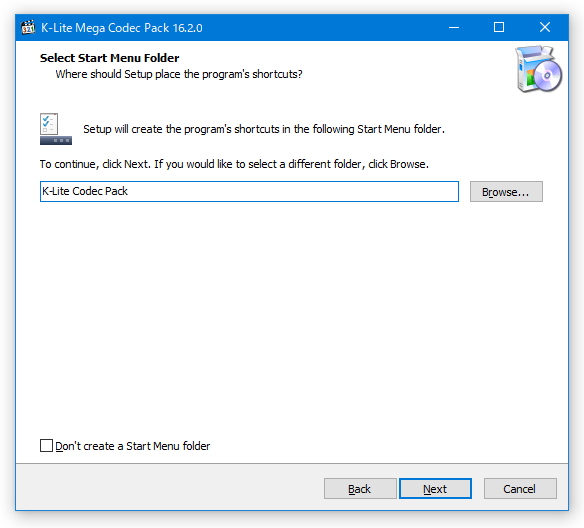
Task: Focus the K-Lite Codec Pack folder name field
Action: tap(249, 191)
